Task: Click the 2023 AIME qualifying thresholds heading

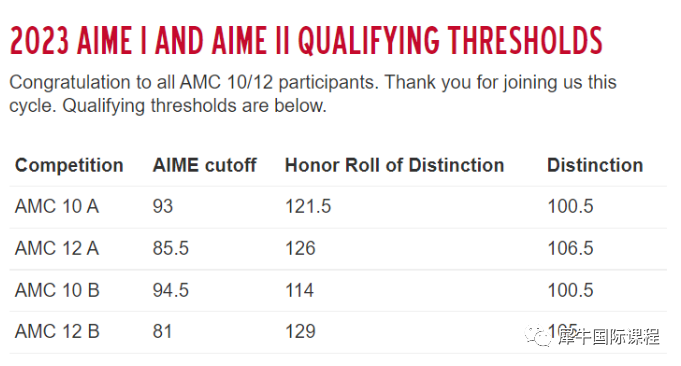Action: [x=306, y=41]
